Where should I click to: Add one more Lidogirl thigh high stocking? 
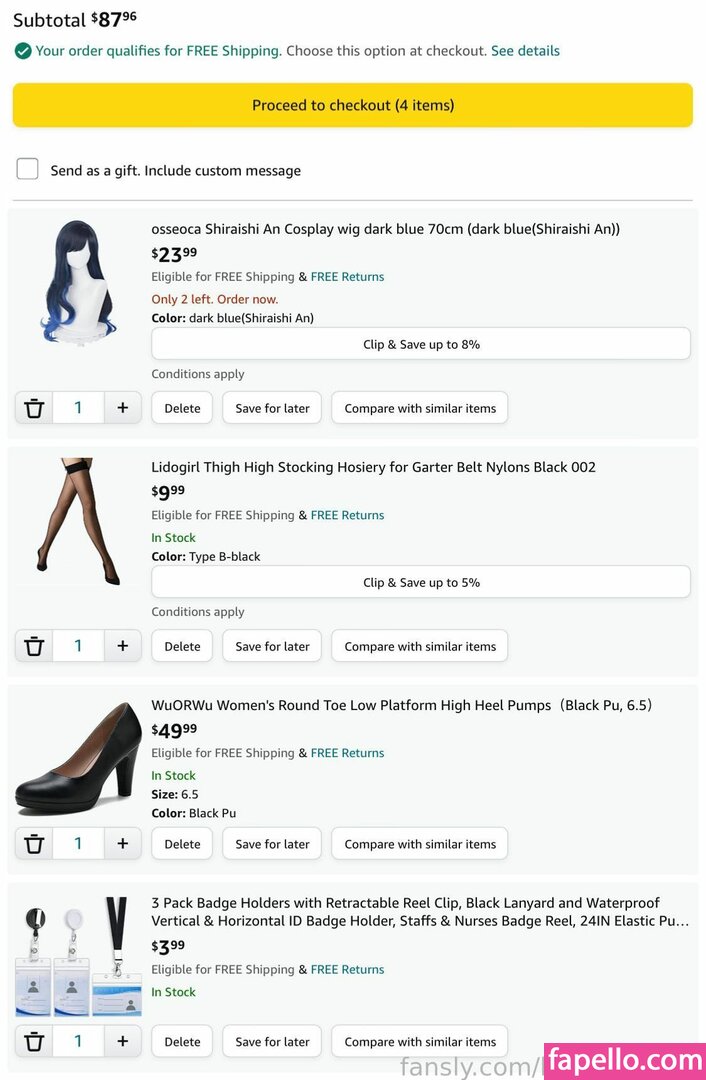123,646
